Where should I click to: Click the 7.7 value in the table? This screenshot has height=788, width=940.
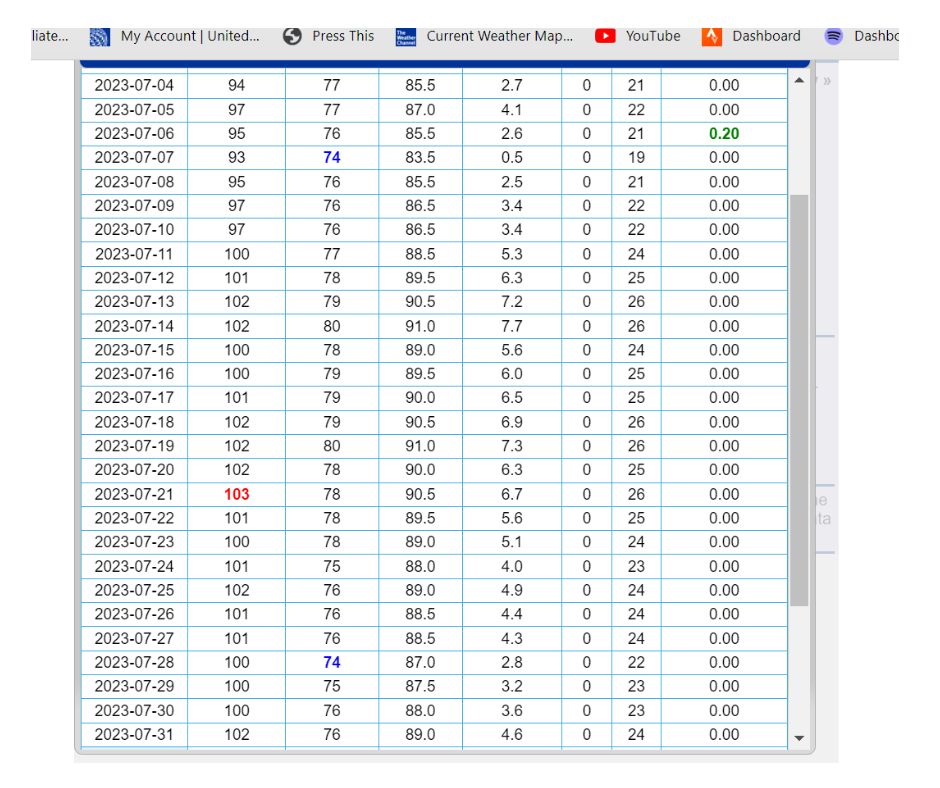click(511, 326)
